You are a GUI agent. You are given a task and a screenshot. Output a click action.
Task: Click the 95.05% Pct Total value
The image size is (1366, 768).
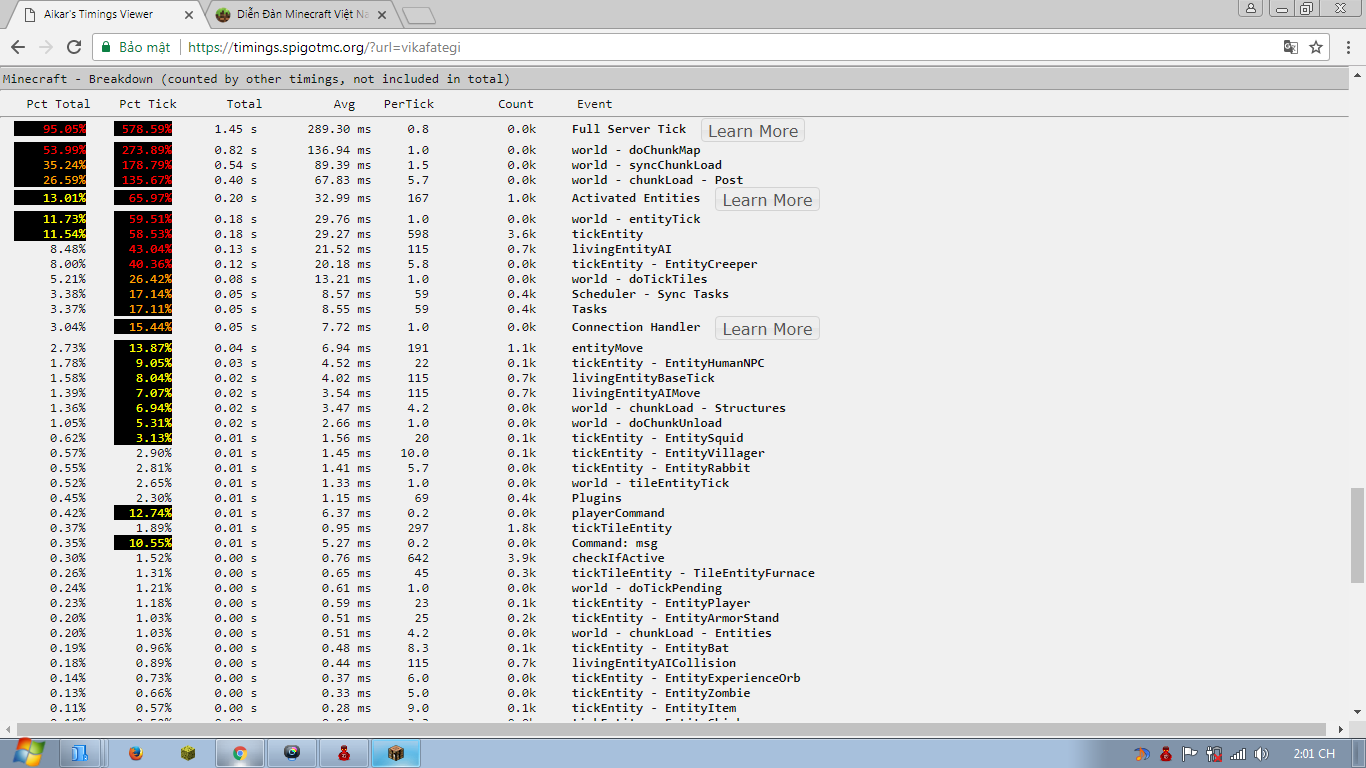(x=64, y=129)
